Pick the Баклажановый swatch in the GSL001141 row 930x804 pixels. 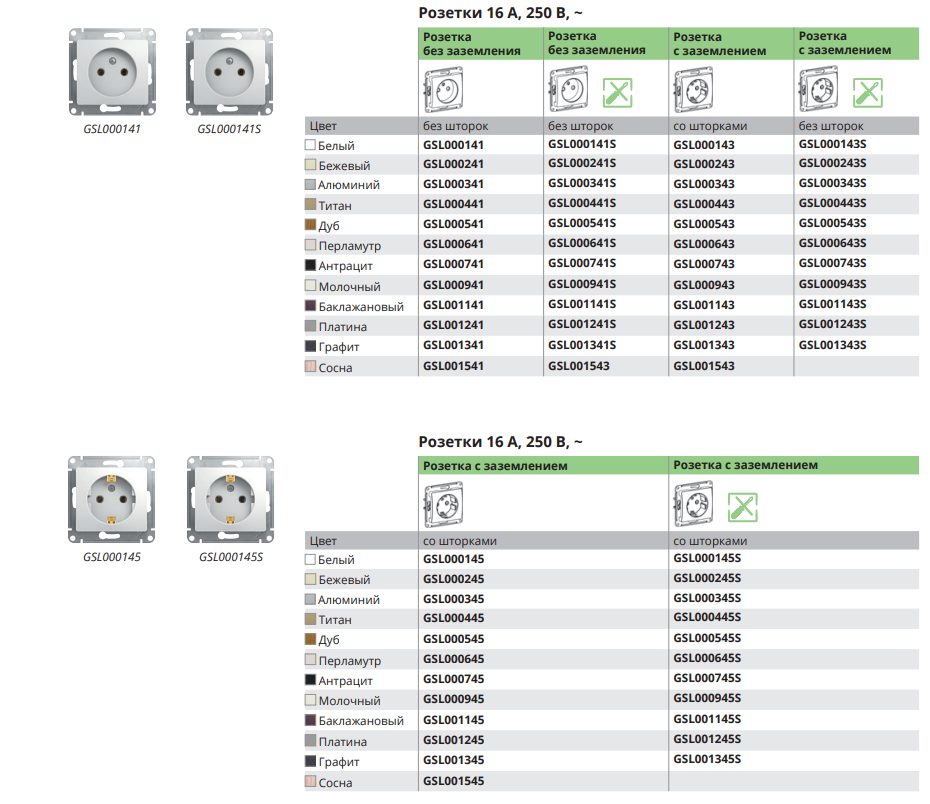coord(310,305)
